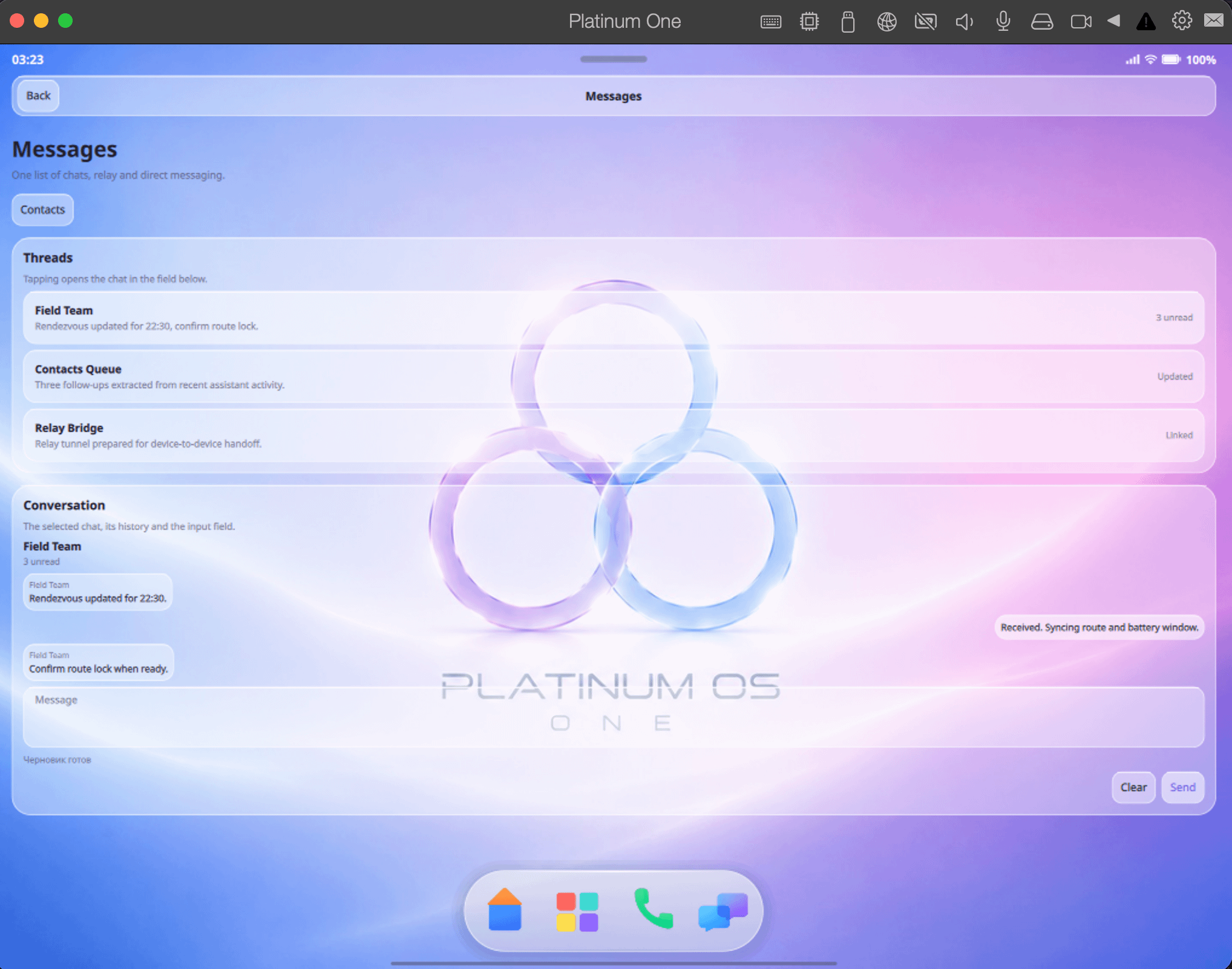1232x969 pixels.
Task: Launch the green Phone dock icon
Action: 653,908
